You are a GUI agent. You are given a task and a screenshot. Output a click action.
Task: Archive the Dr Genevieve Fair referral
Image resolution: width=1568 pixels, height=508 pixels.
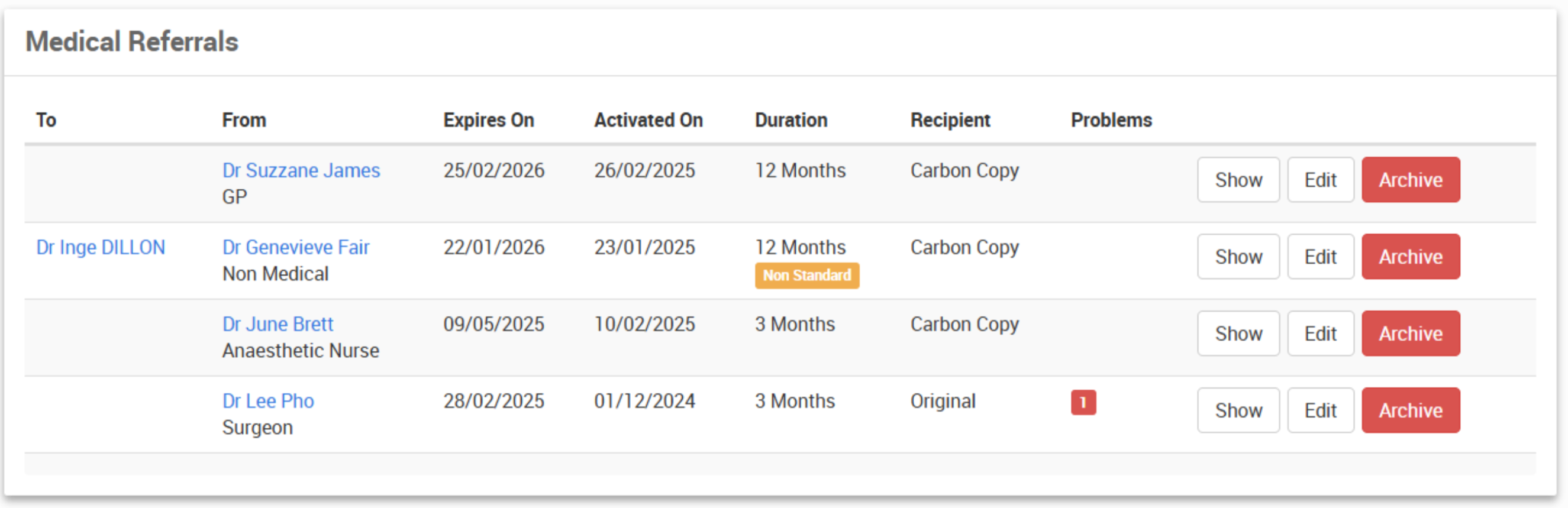click(1410, 257)
